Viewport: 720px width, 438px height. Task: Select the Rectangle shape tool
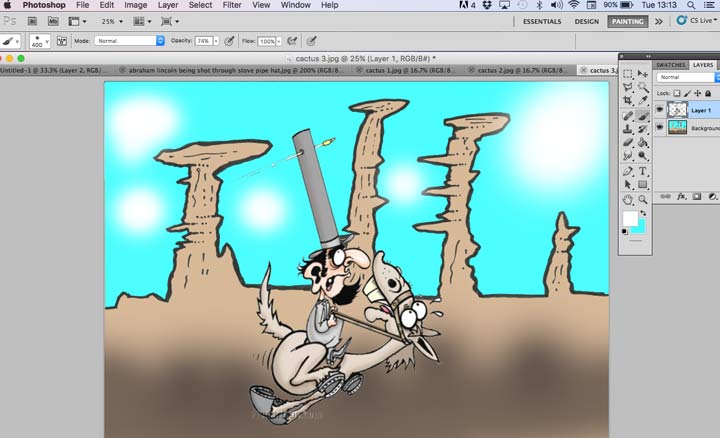coord(643,185)
